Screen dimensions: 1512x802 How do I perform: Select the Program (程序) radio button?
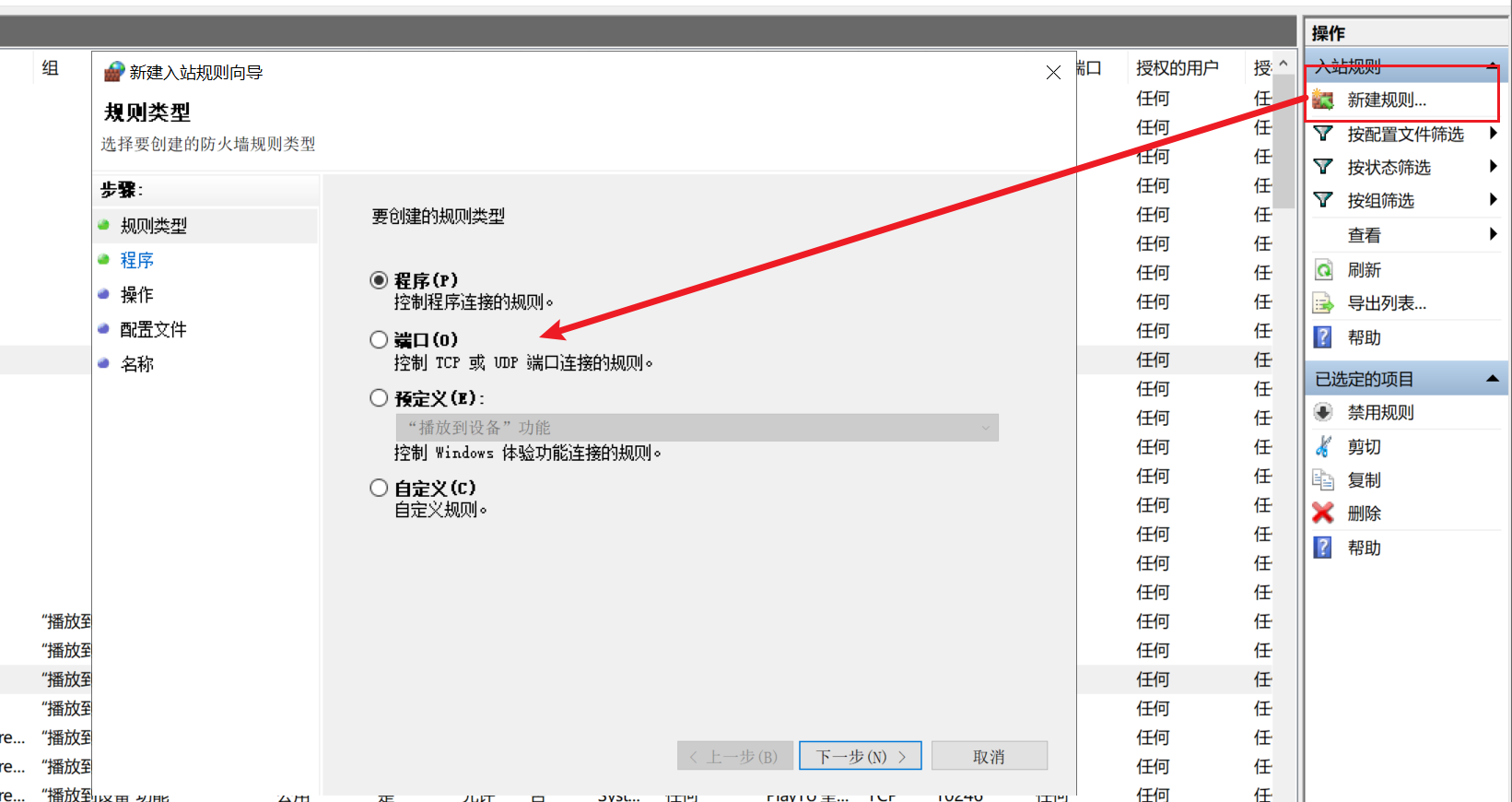tap(379, 280)
